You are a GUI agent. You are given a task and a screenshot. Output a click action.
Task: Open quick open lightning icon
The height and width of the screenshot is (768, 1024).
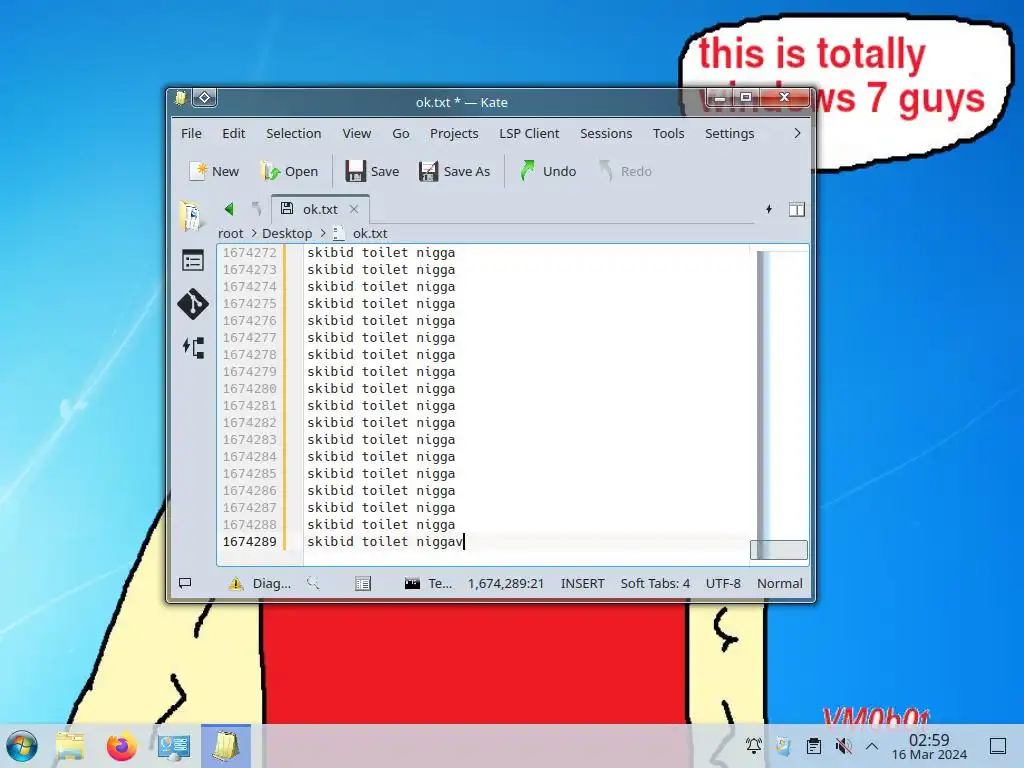pyautogui.click(x=769, y=209)
